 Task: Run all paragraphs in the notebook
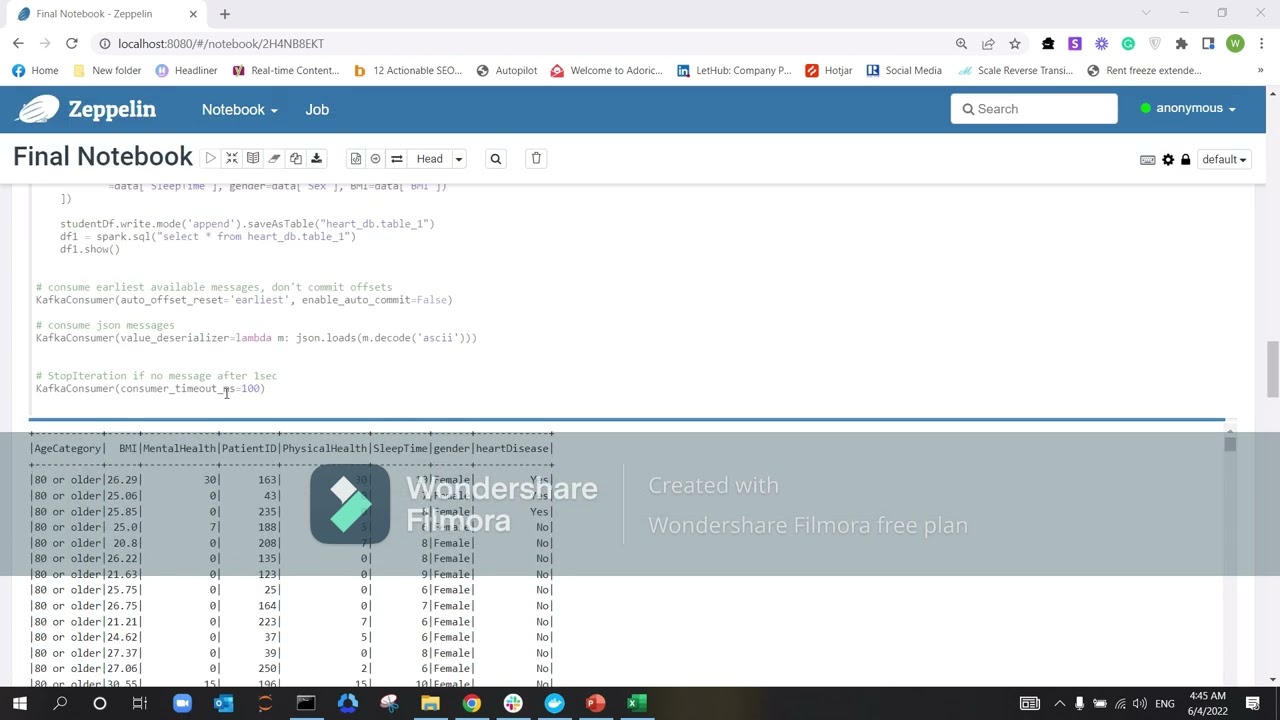tap(210, 158)
